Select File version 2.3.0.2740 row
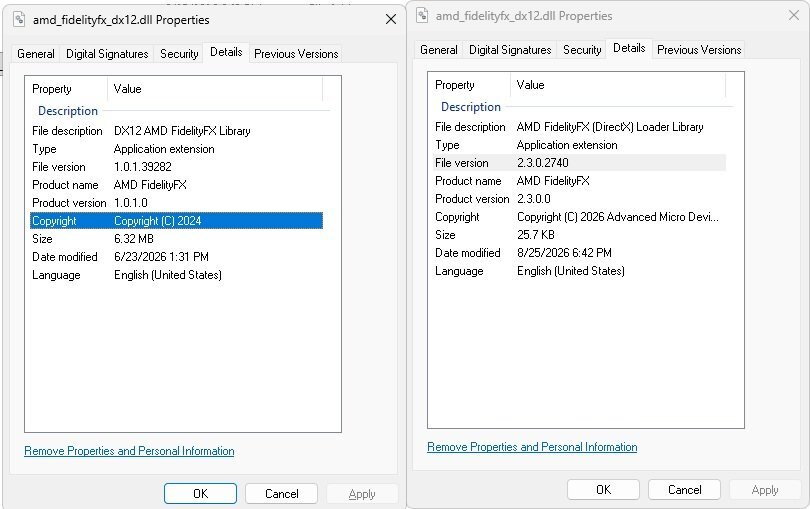The width and height of the screenshot is (810, 509). coord(579,163)
